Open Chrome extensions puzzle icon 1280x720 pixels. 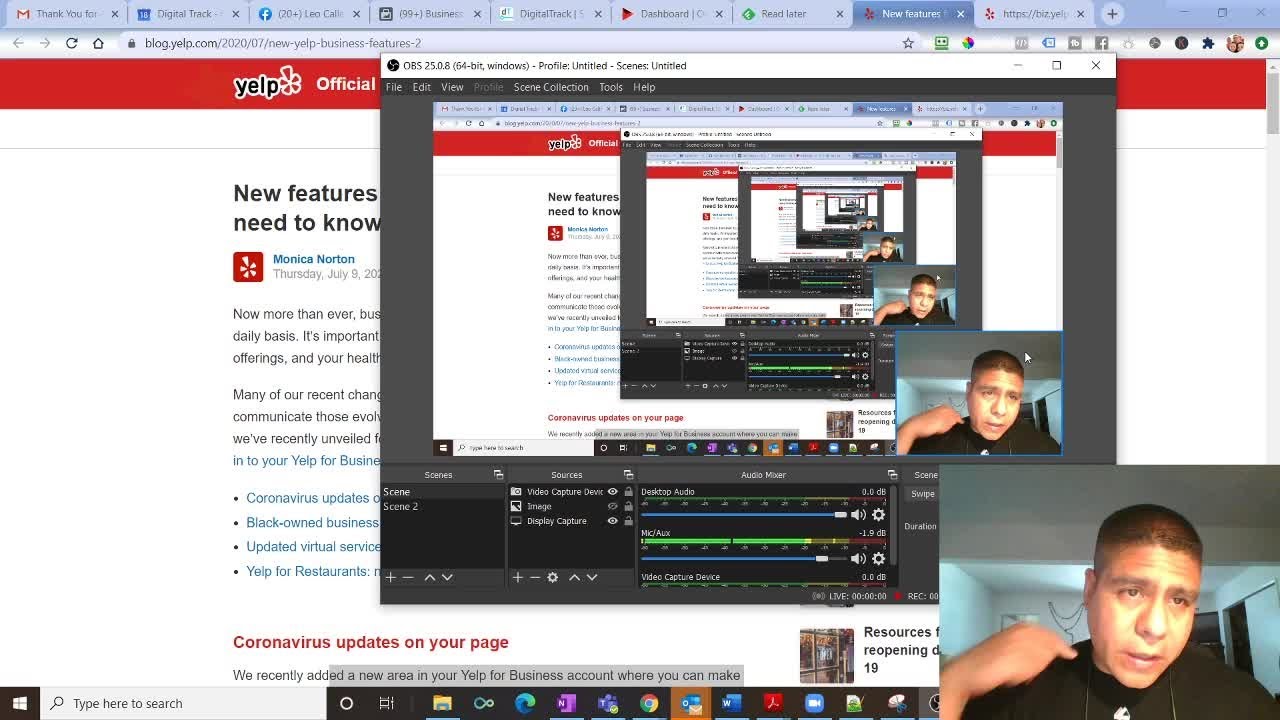1208,43
